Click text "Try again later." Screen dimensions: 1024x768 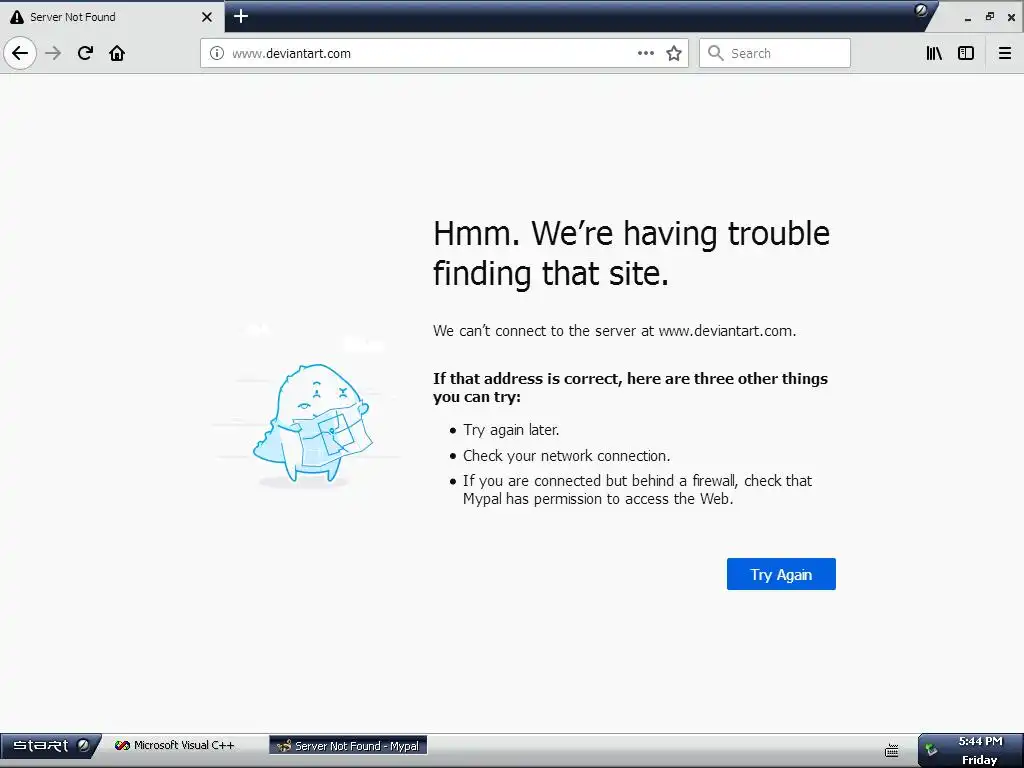511,430
